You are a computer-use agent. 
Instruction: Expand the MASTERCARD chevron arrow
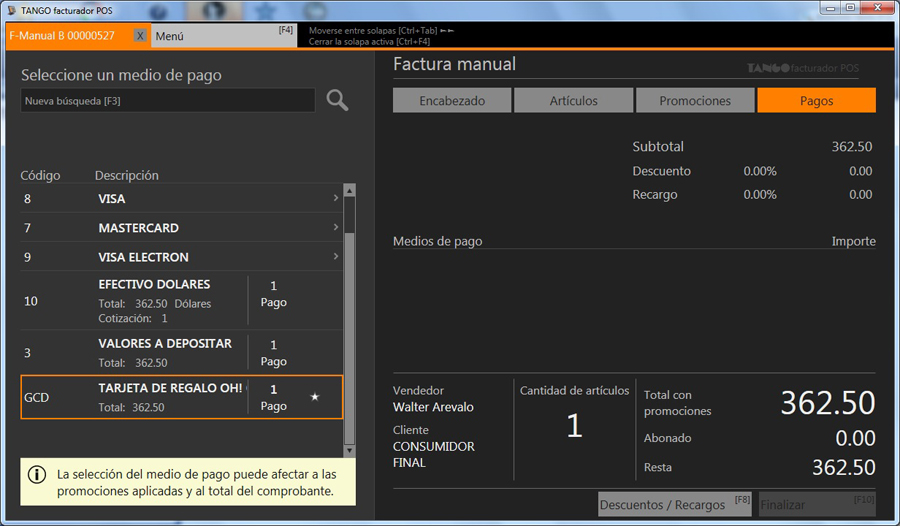[336, 227]
